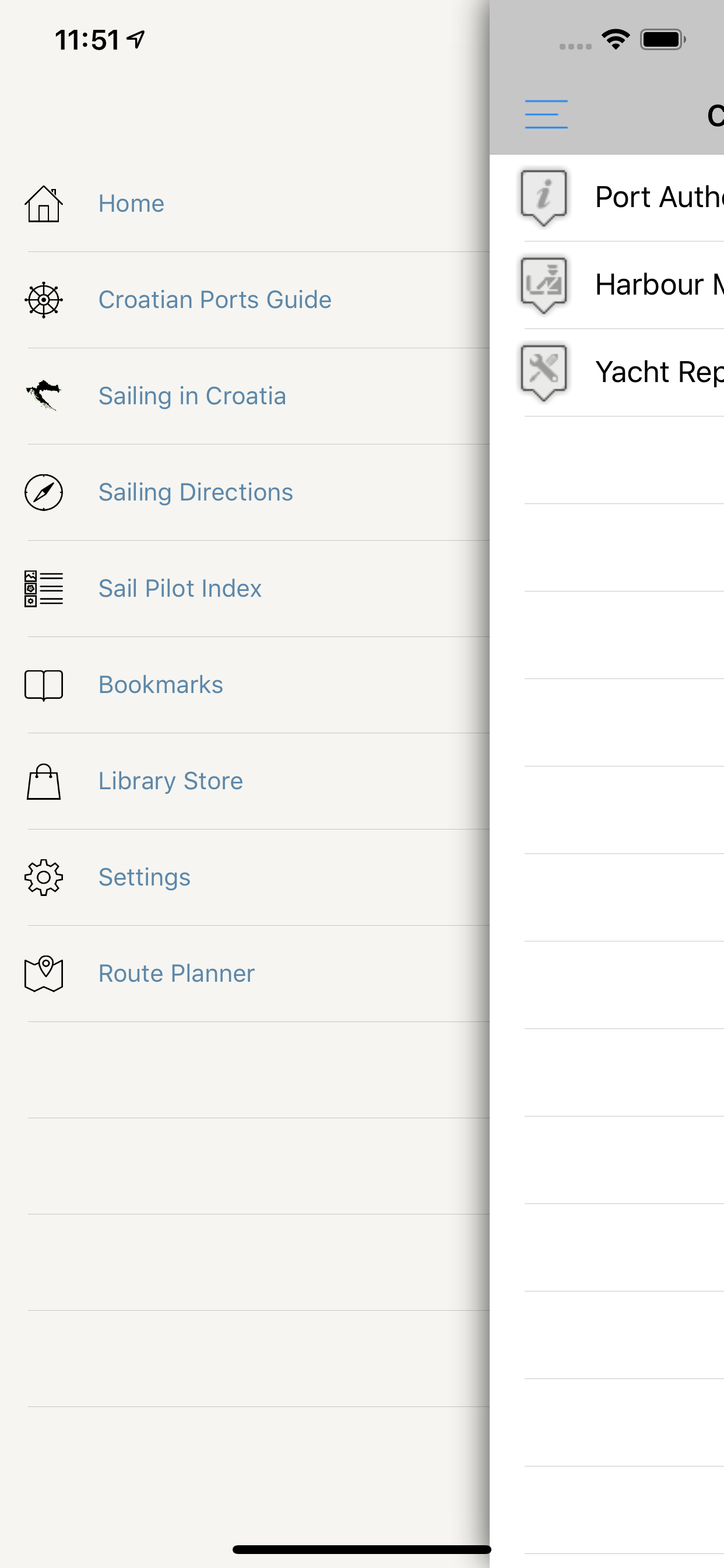The image size is (724, 1568).
Task: Tap the Harbour Master pin icon
Action: click(544, 285)
